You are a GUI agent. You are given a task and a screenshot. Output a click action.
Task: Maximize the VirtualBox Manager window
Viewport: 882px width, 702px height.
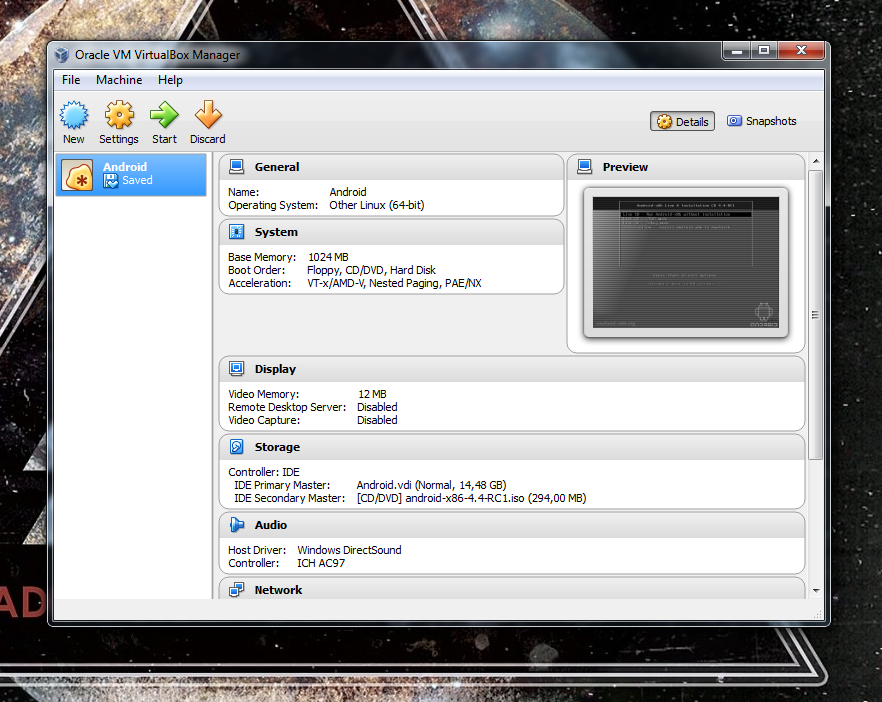[763, 51]
